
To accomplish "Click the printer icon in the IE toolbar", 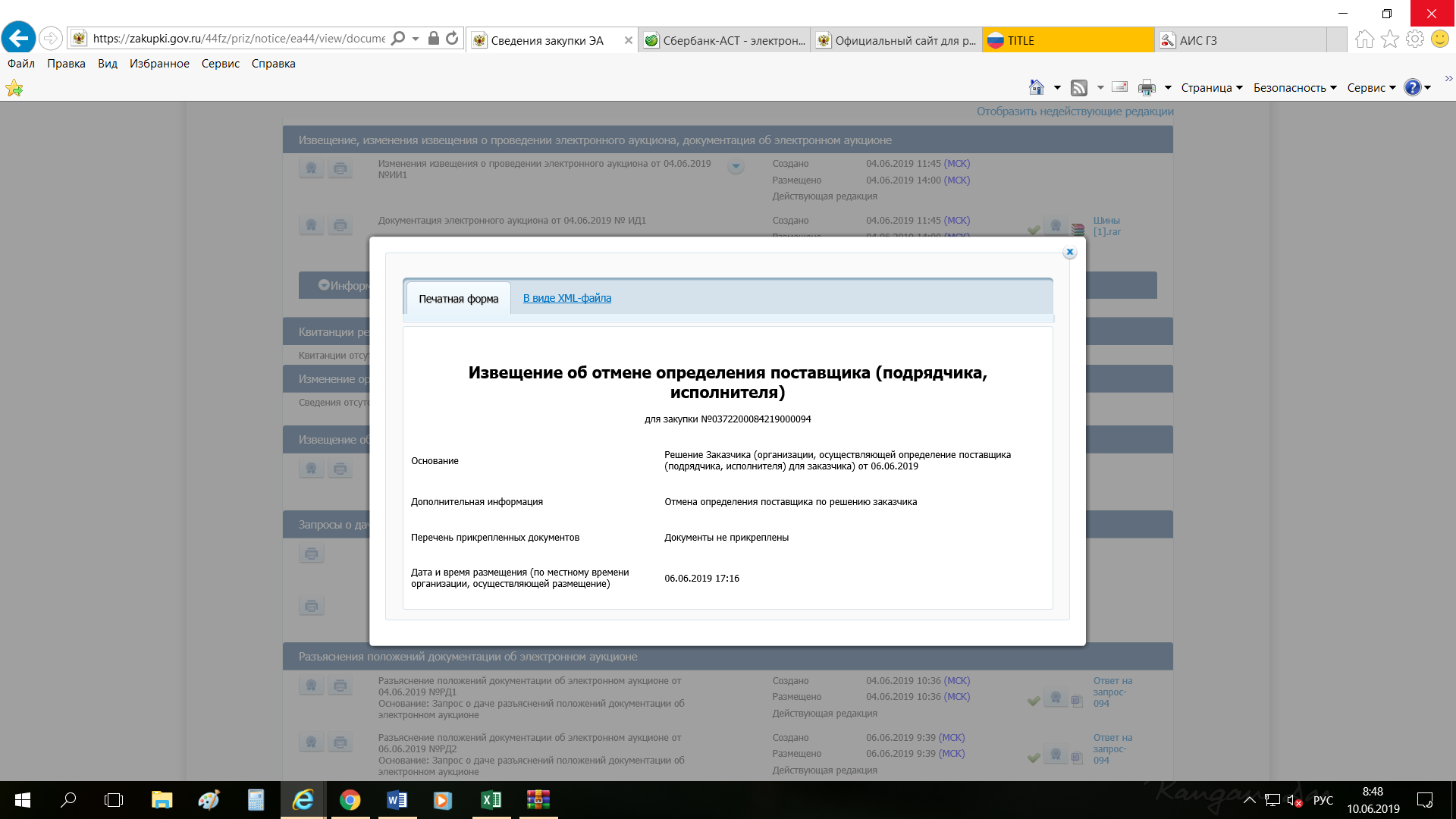I will [1147, 88].
